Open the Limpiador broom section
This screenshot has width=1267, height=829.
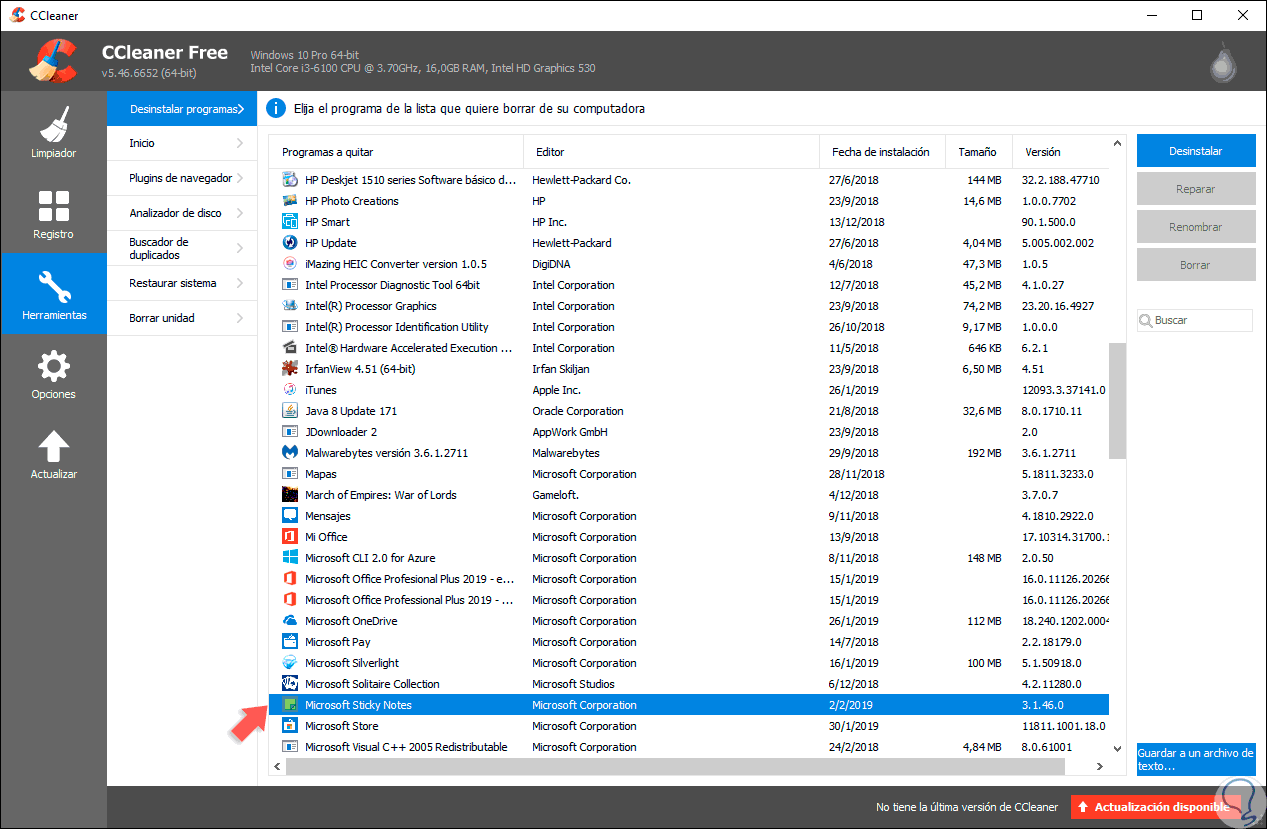53,132
